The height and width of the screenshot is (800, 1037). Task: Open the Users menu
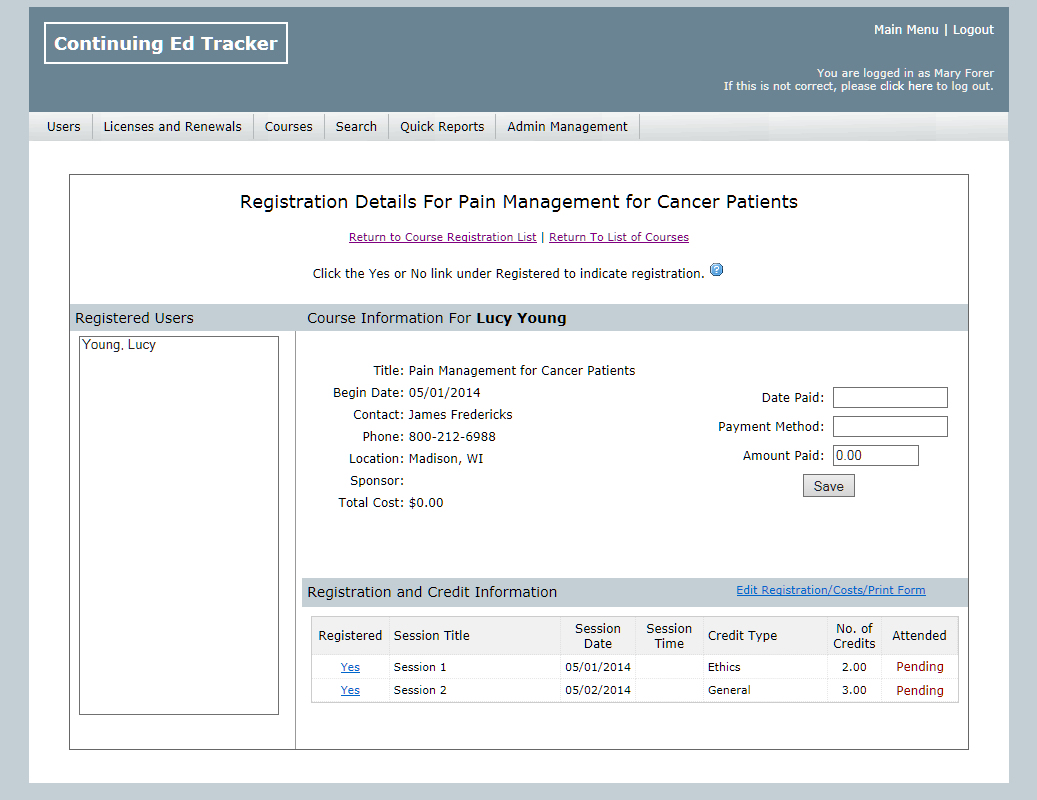click(x=64, y=127)
